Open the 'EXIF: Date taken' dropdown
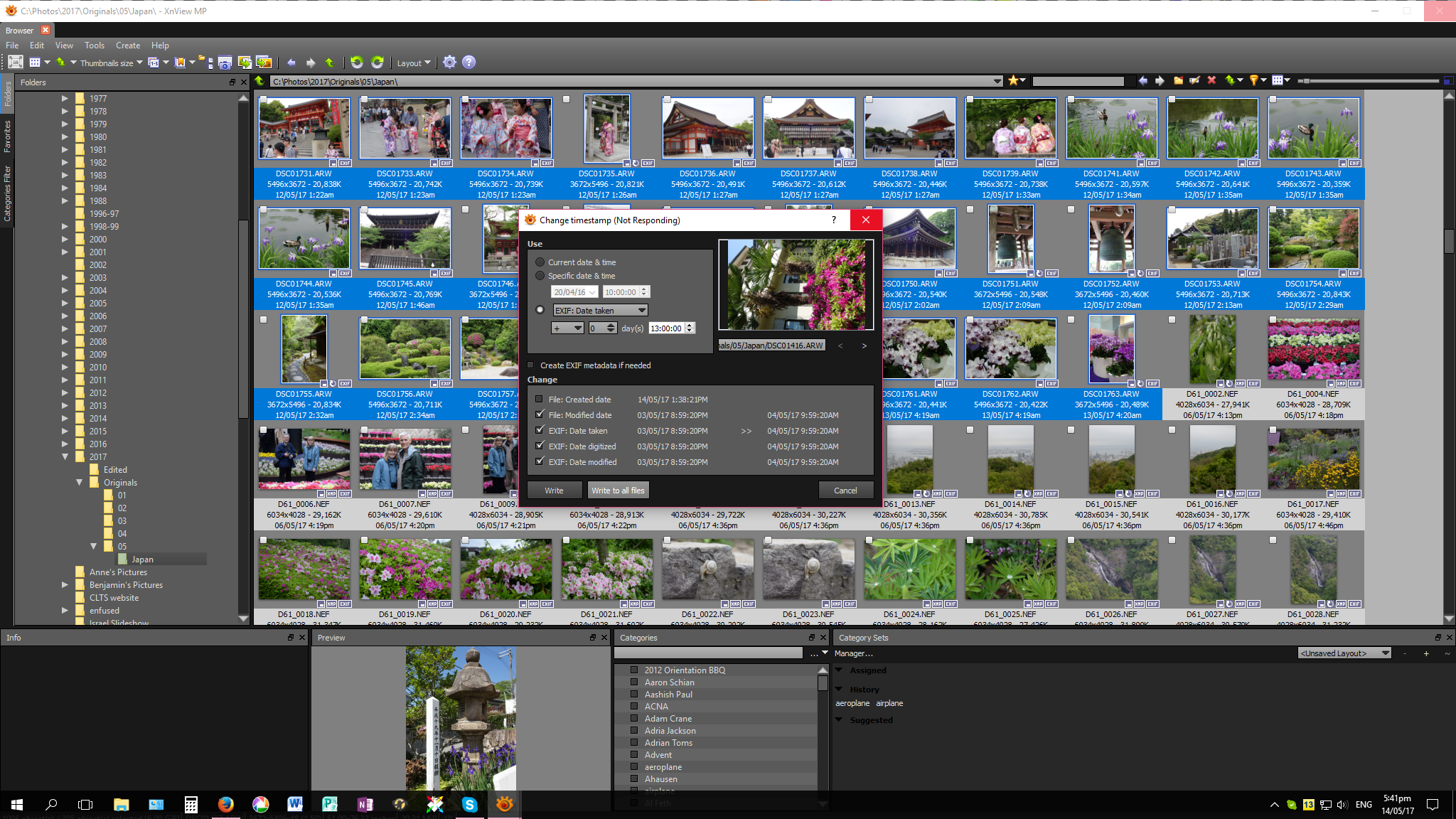 point(601,311)
